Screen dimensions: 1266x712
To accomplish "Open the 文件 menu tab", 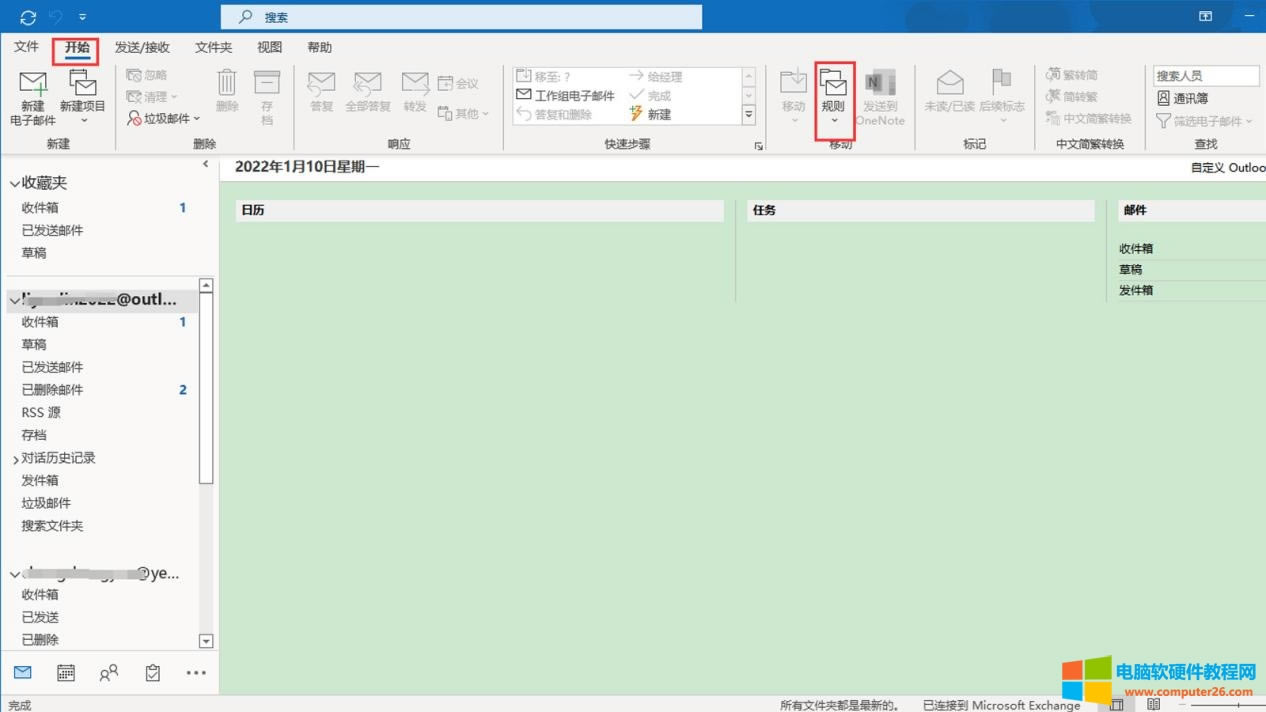I will pos(26,47).
